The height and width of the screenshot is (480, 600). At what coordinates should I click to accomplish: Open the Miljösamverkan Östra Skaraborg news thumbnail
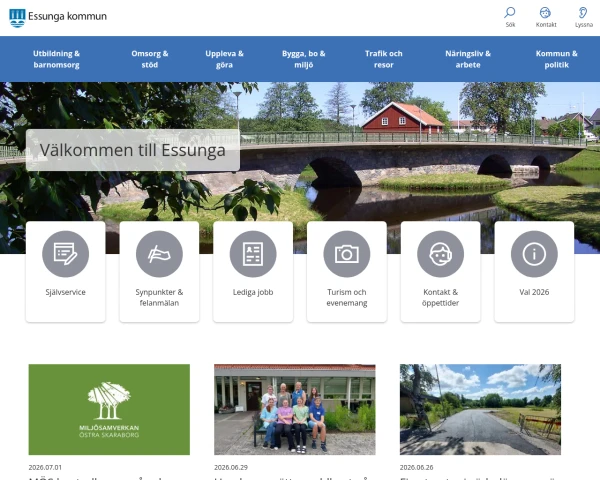(109, 409)
